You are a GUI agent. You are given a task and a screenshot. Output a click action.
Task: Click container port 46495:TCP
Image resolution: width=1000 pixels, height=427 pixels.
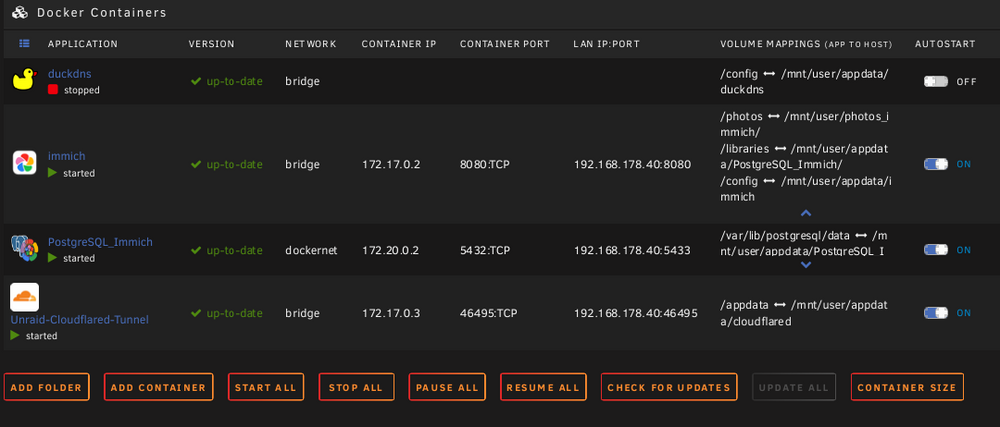(x=489, y=314)
